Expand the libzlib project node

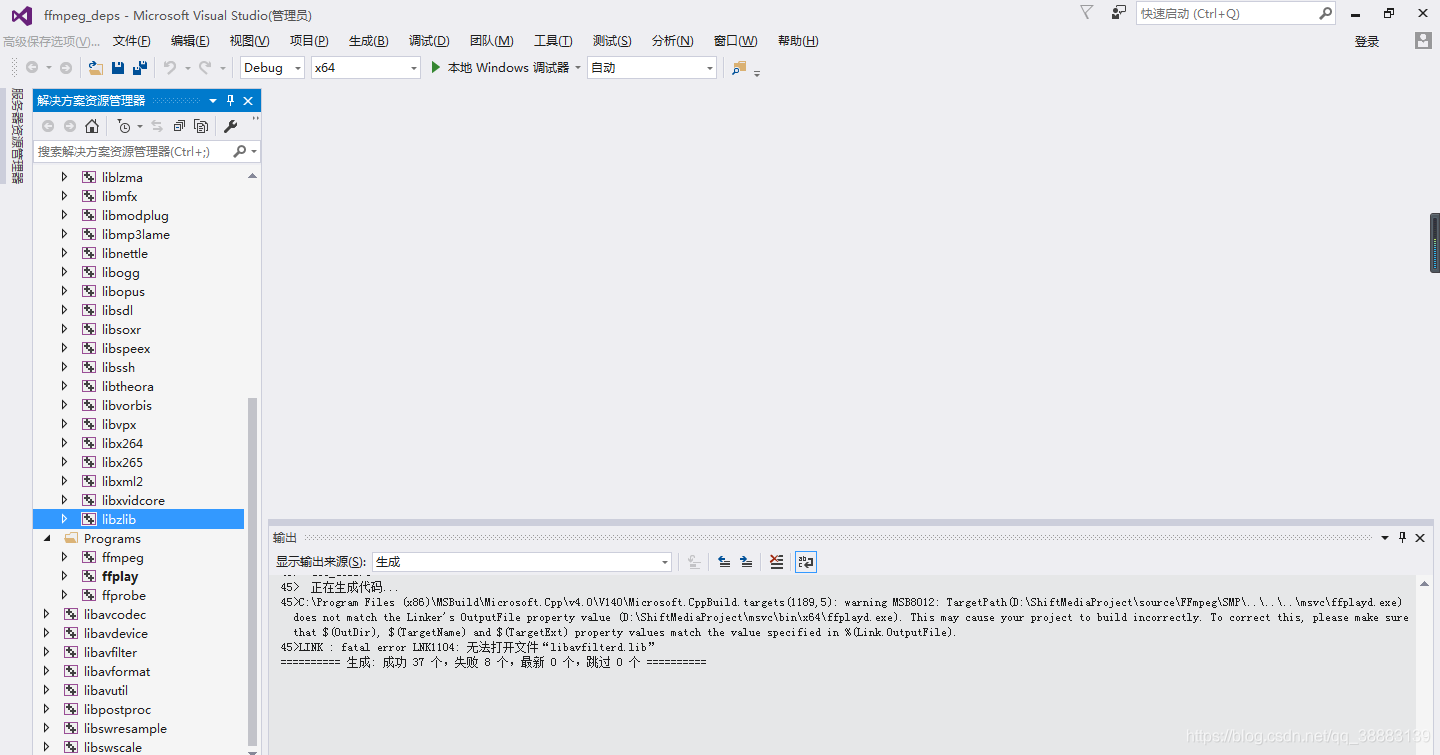pos(65,519)
